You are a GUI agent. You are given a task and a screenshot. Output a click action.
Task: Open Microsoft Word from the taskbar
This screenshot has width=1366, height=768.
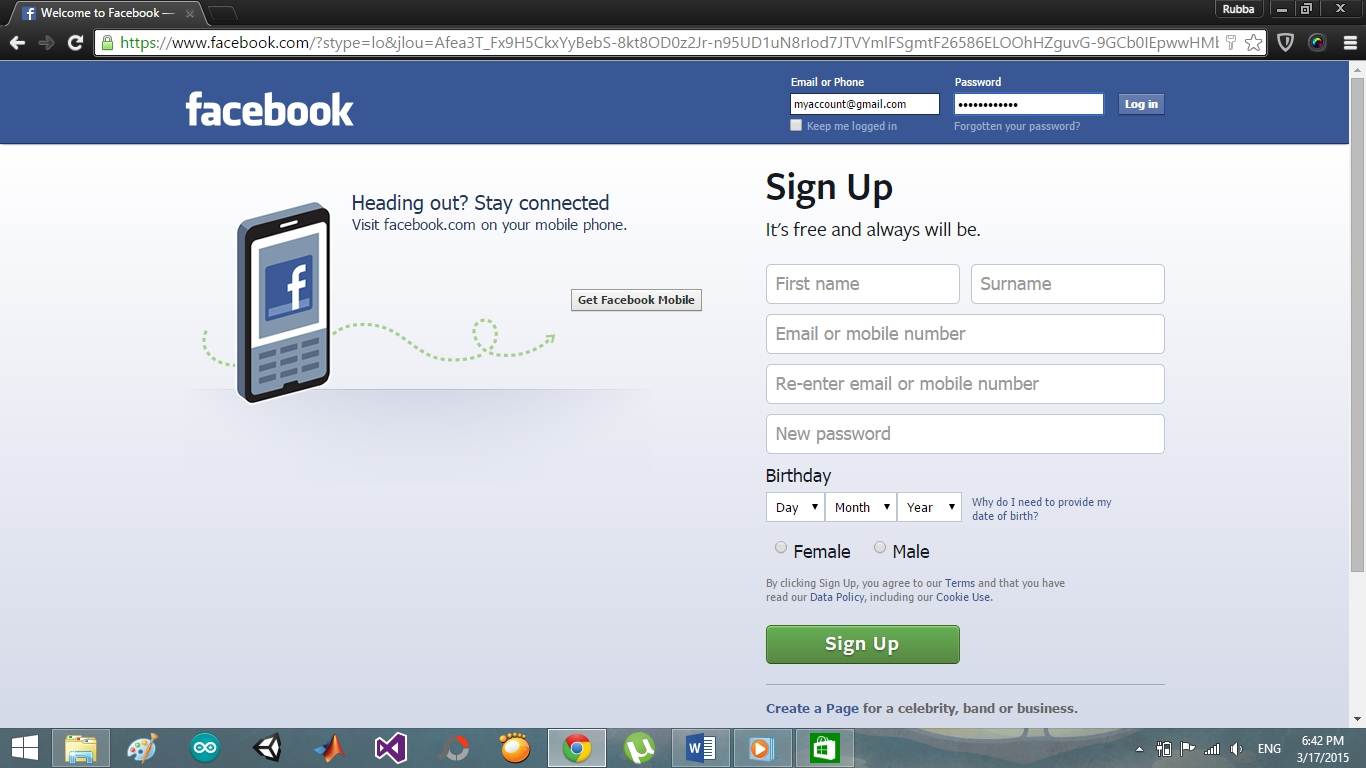(x=701, y=748)
